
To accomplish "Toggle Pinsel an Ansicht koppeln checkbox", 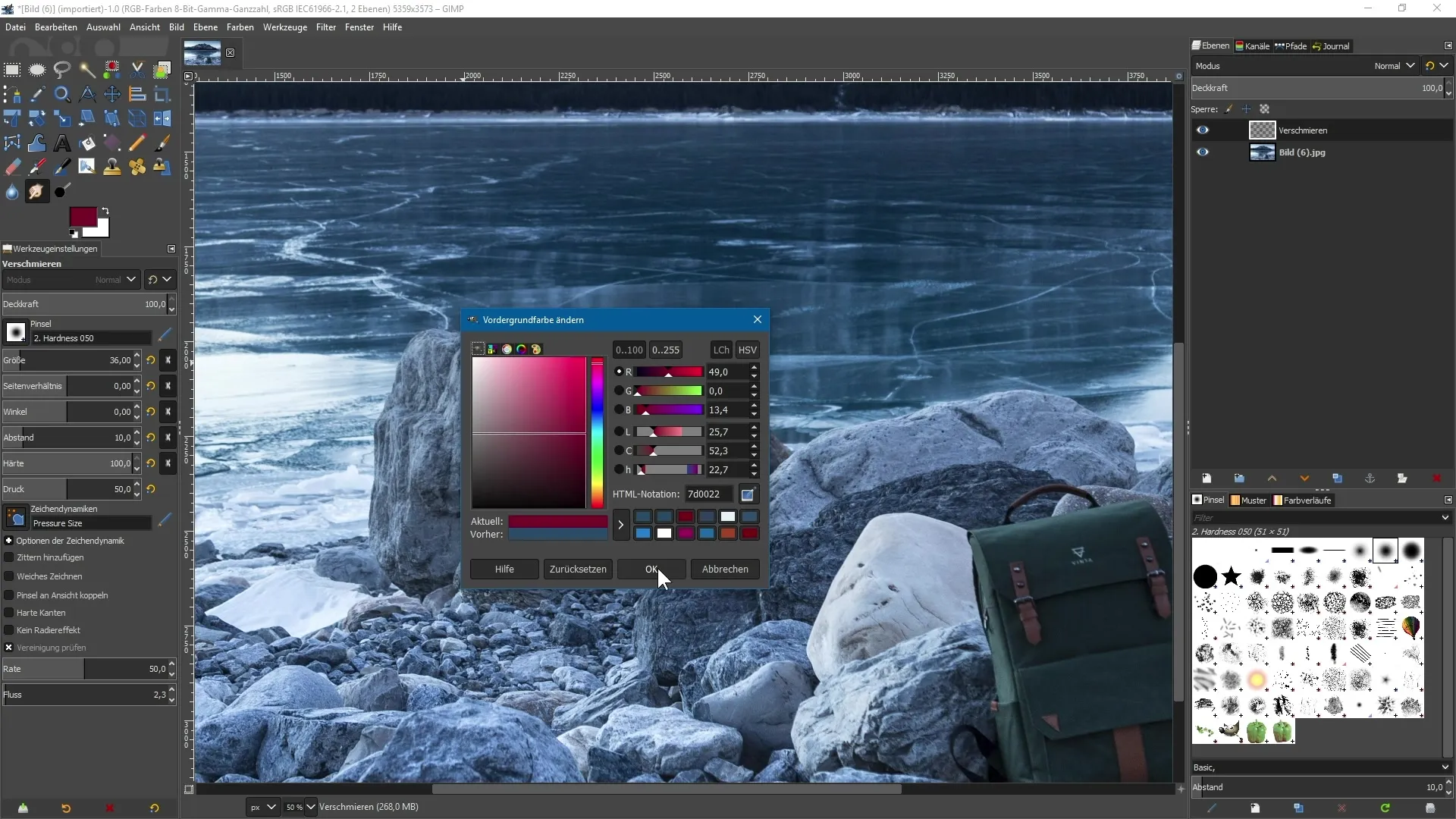I will (9, 595).
